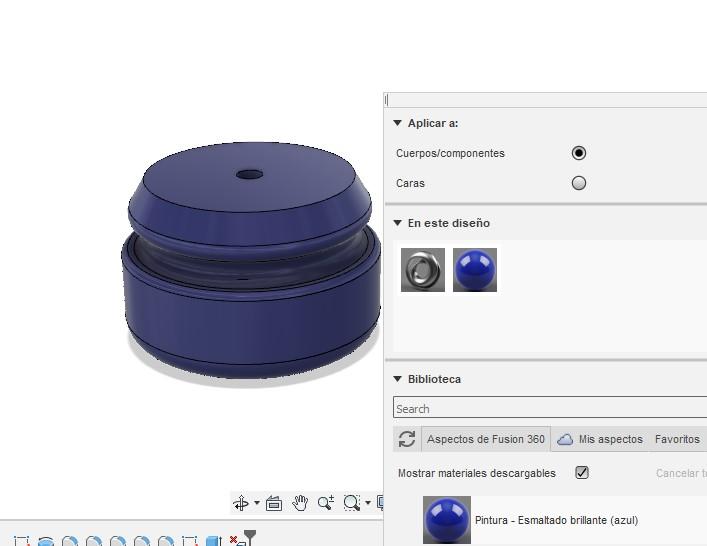Click the 'Caras' label
The width and height of the screenshot is (707, 546).
410,183
